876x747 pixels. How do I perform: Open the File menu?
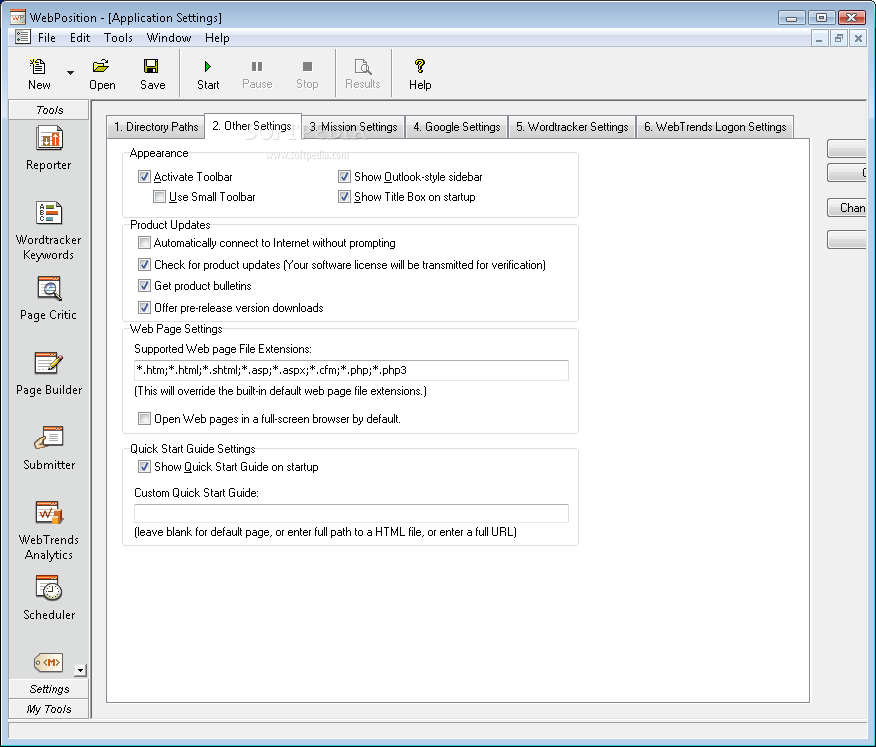46,38
